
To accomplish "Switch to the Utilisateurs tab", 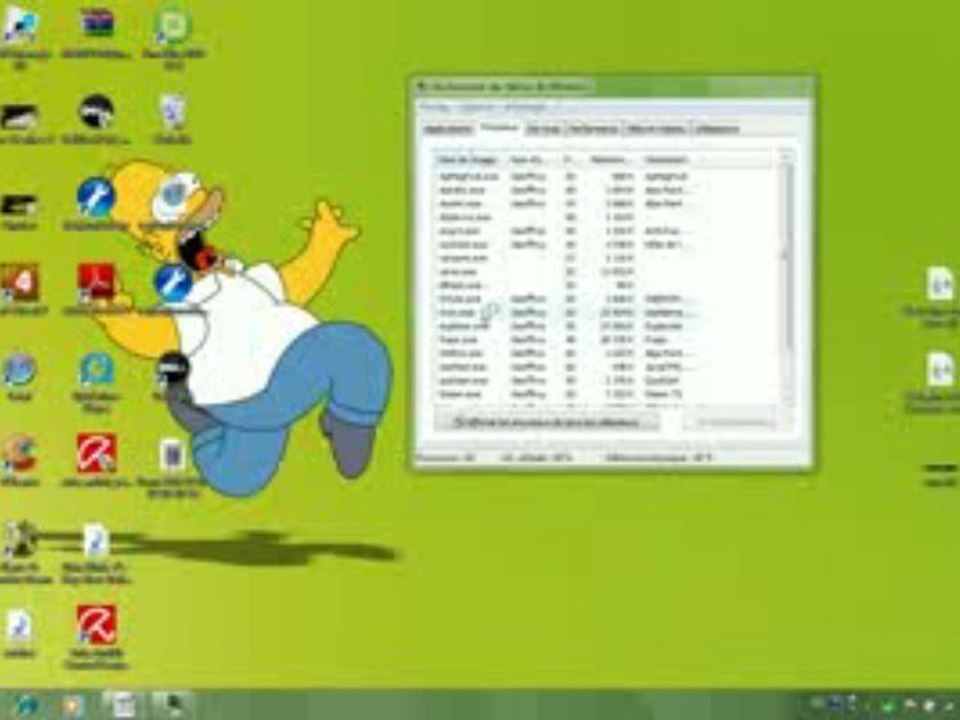I will coord(718,129).
